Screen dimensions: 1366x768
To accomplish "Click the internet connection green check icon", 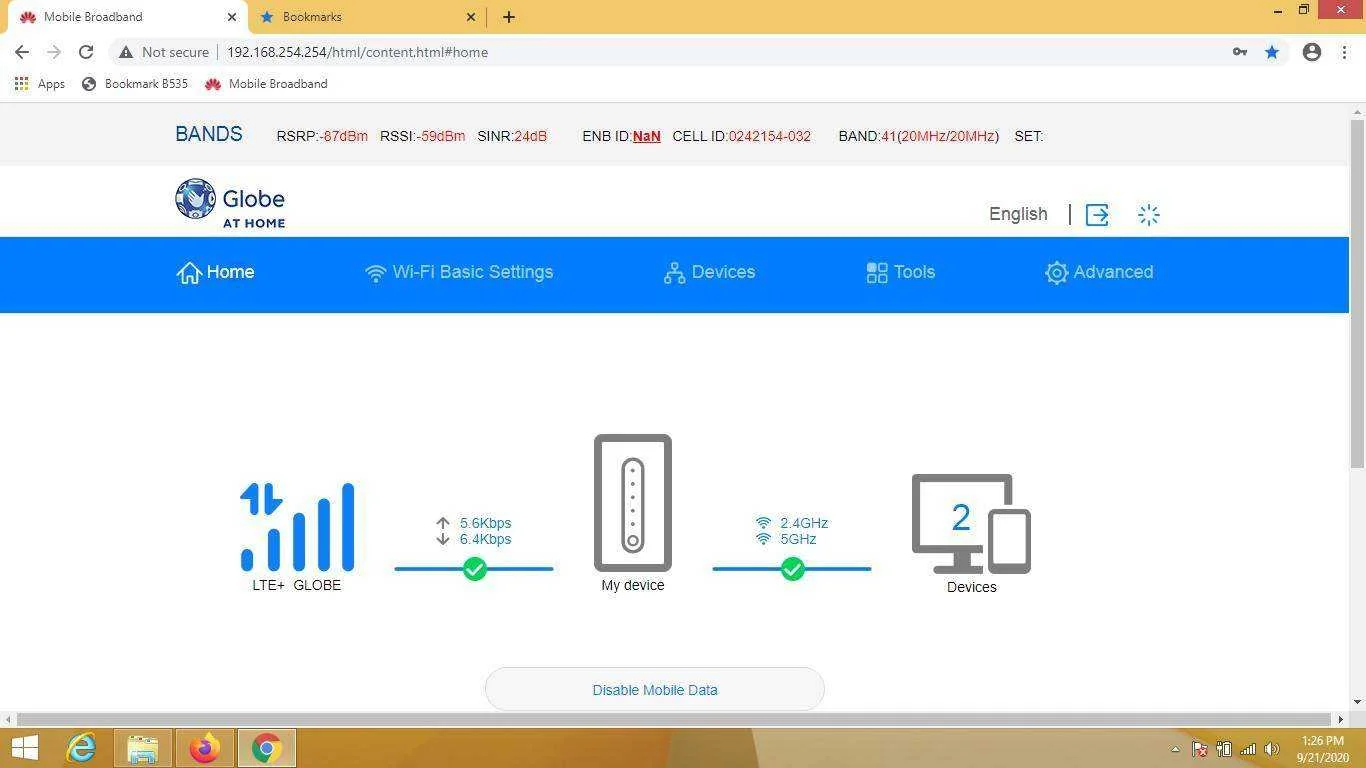I will [475, 569].
